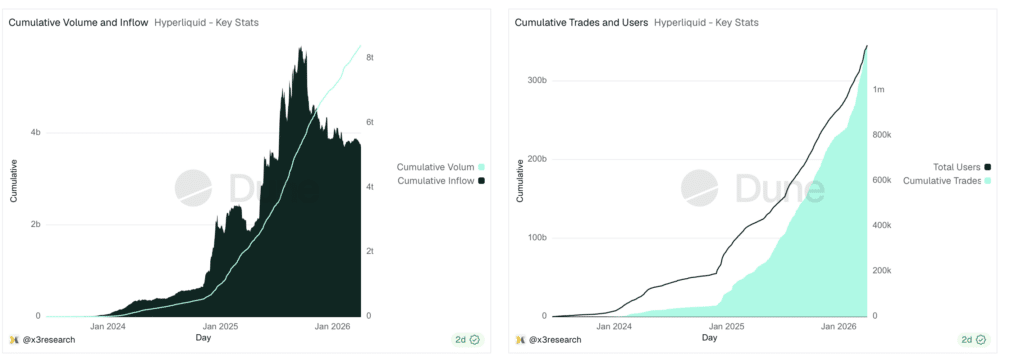Click the '200k' right-axis label

pyautogui.click(x=882, y=271)
